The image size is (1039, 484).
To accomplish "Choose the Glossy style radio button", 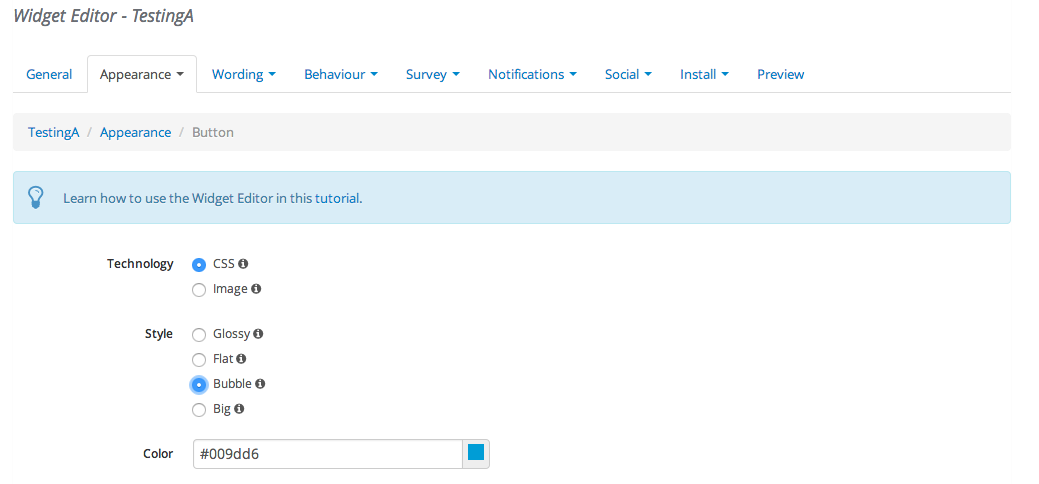I will coord(199,335).
